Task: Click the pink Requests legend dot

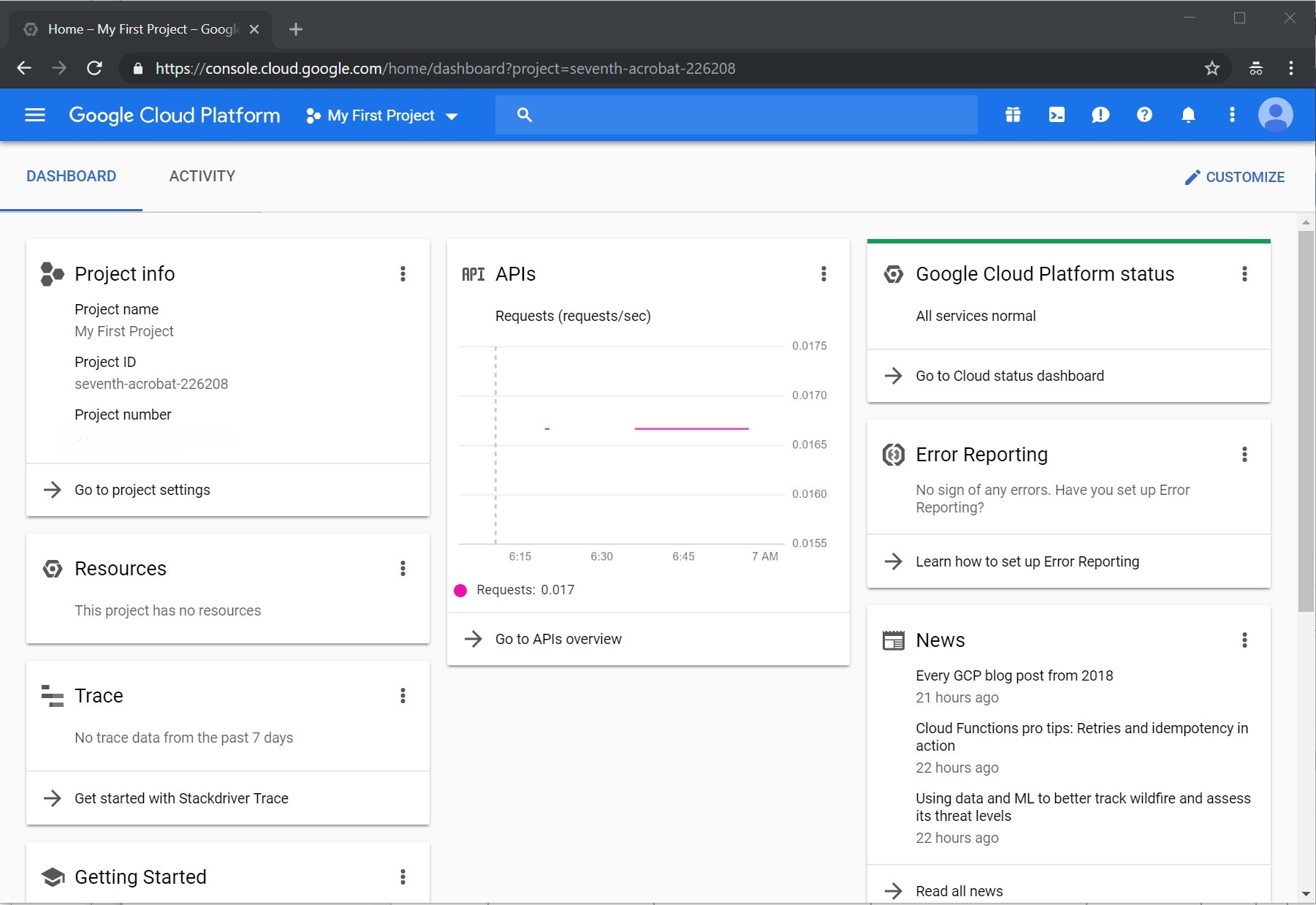Action: click(x=460, y=591)
